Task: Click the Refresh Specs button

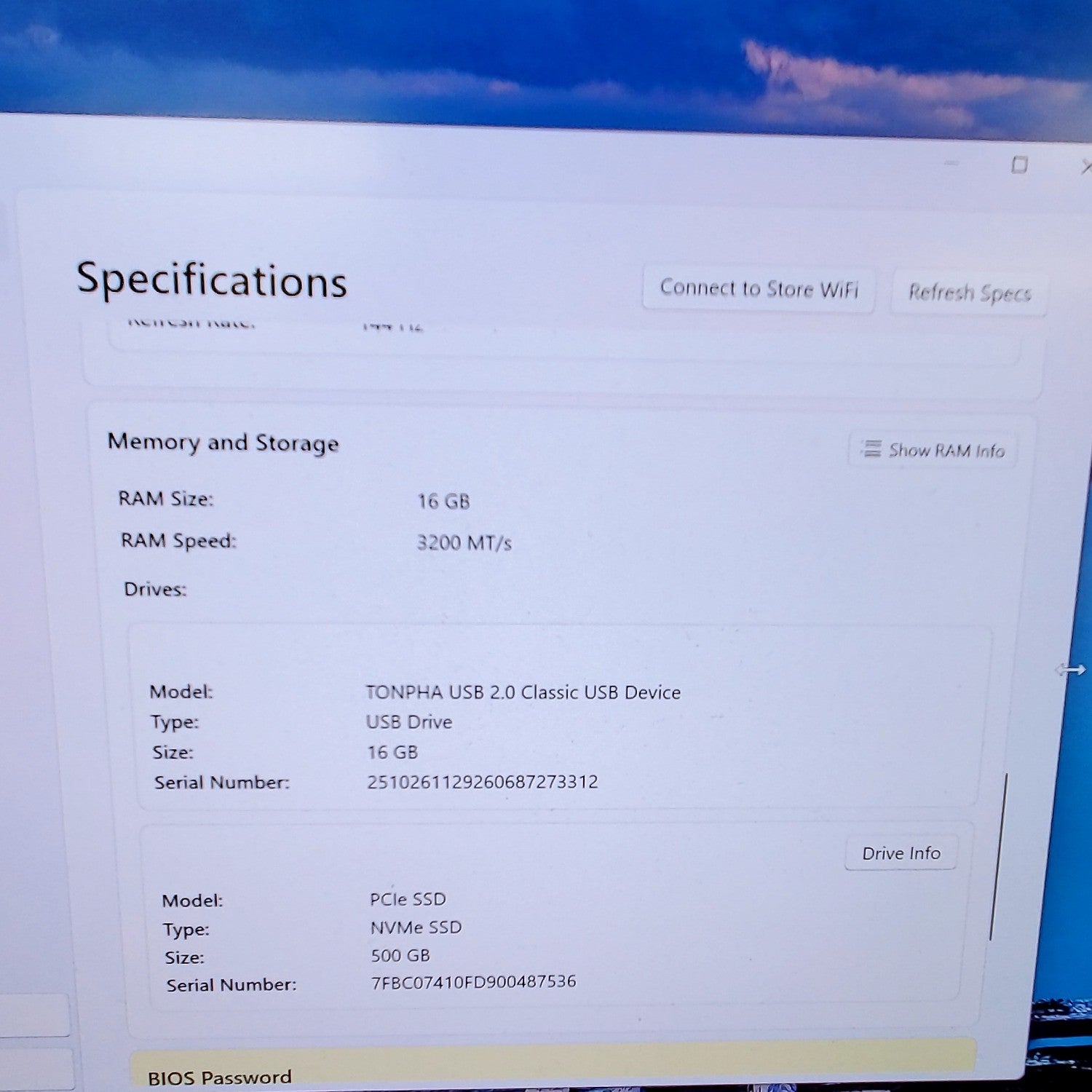Action: 969,293
